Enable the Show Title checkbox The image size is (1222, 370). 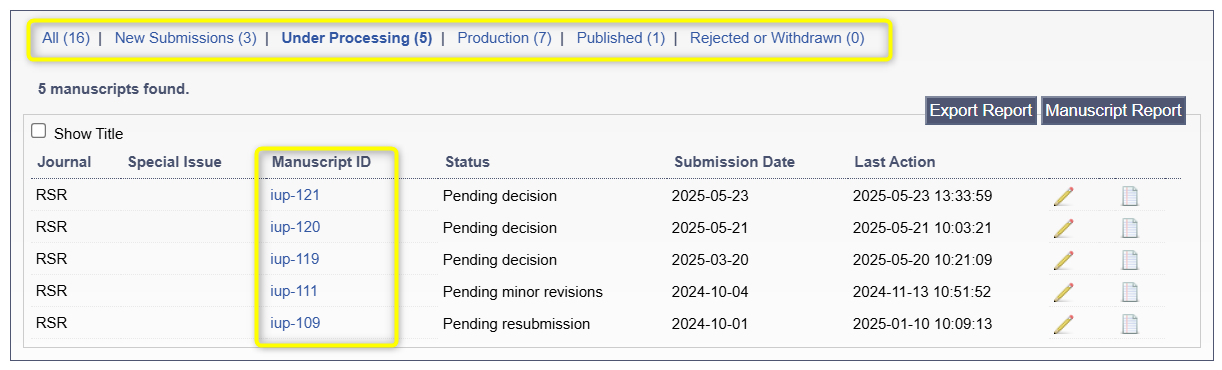(39, 131)
